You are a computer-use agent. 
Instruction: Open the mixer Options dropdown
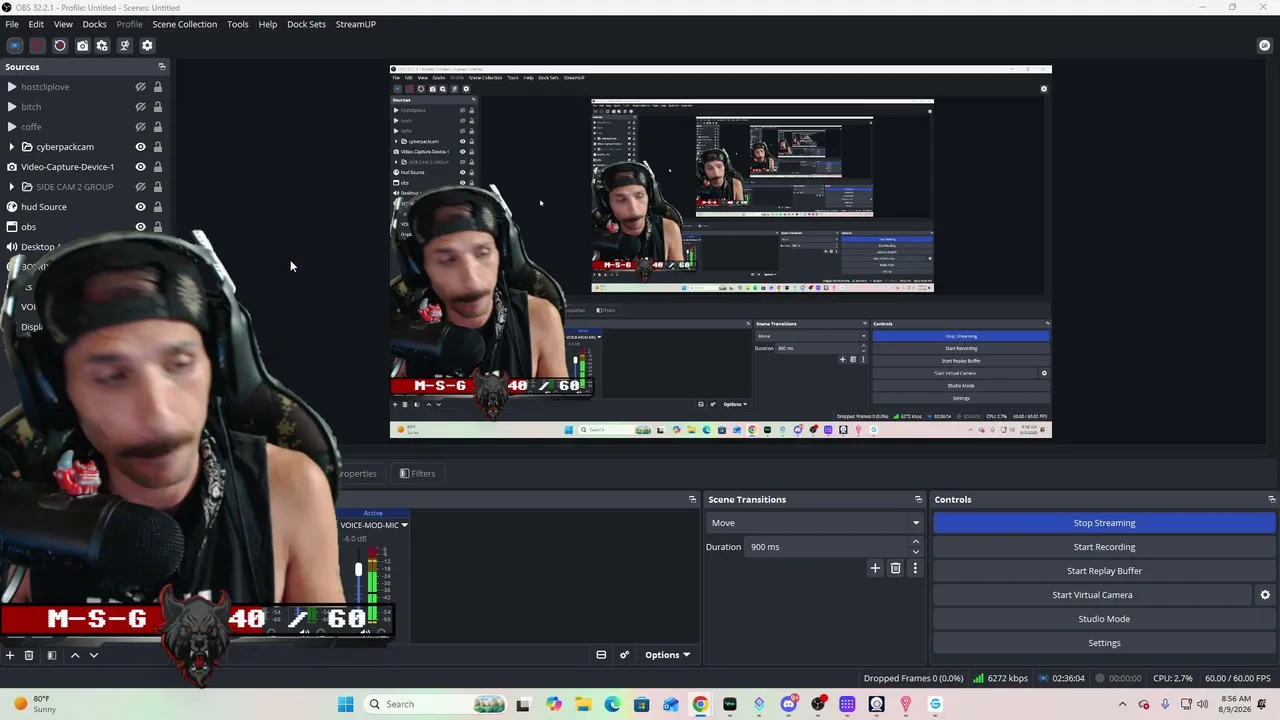(667, 655)
